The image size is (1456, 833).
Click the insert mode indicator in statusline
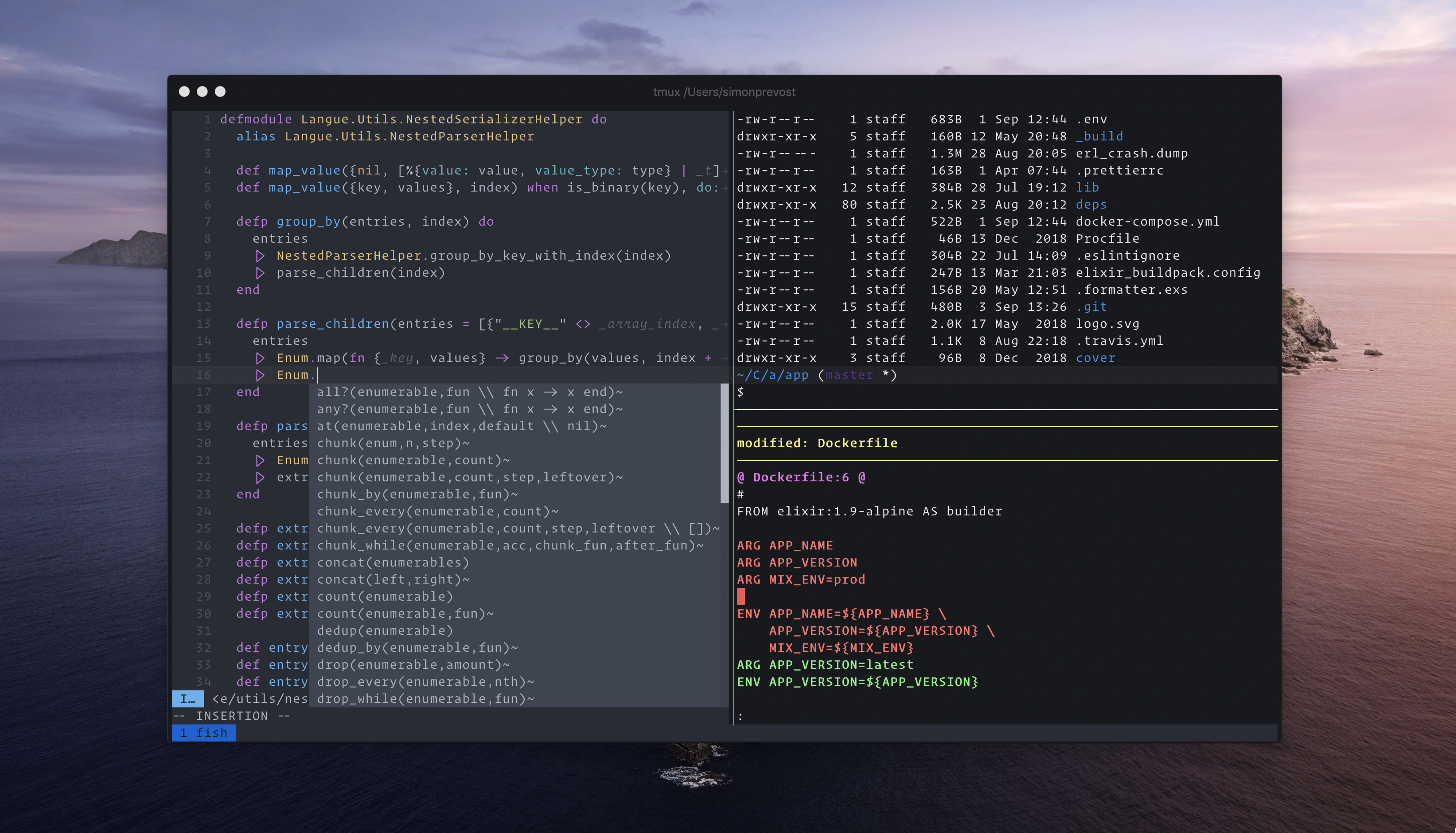pos(187,699)
